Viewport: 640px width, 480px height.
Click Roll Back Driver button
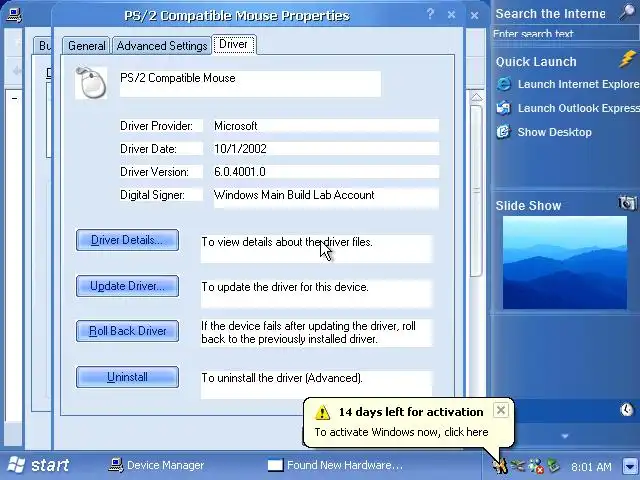click(127, 331)
